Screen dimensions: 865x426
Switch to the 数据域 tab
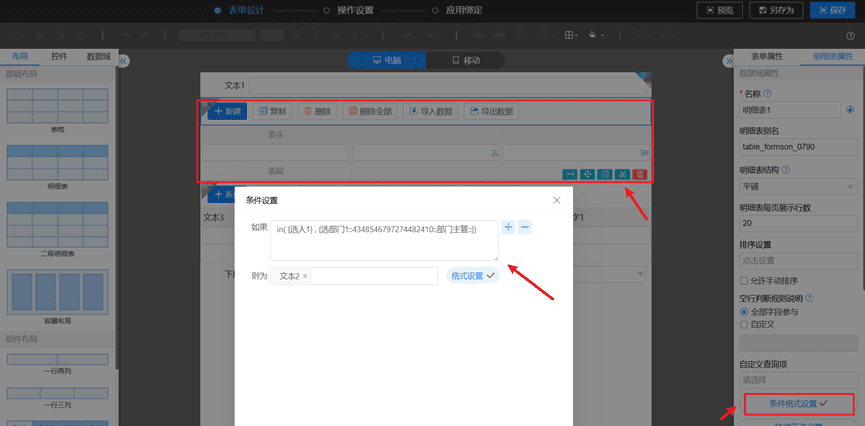click(99, 56)
